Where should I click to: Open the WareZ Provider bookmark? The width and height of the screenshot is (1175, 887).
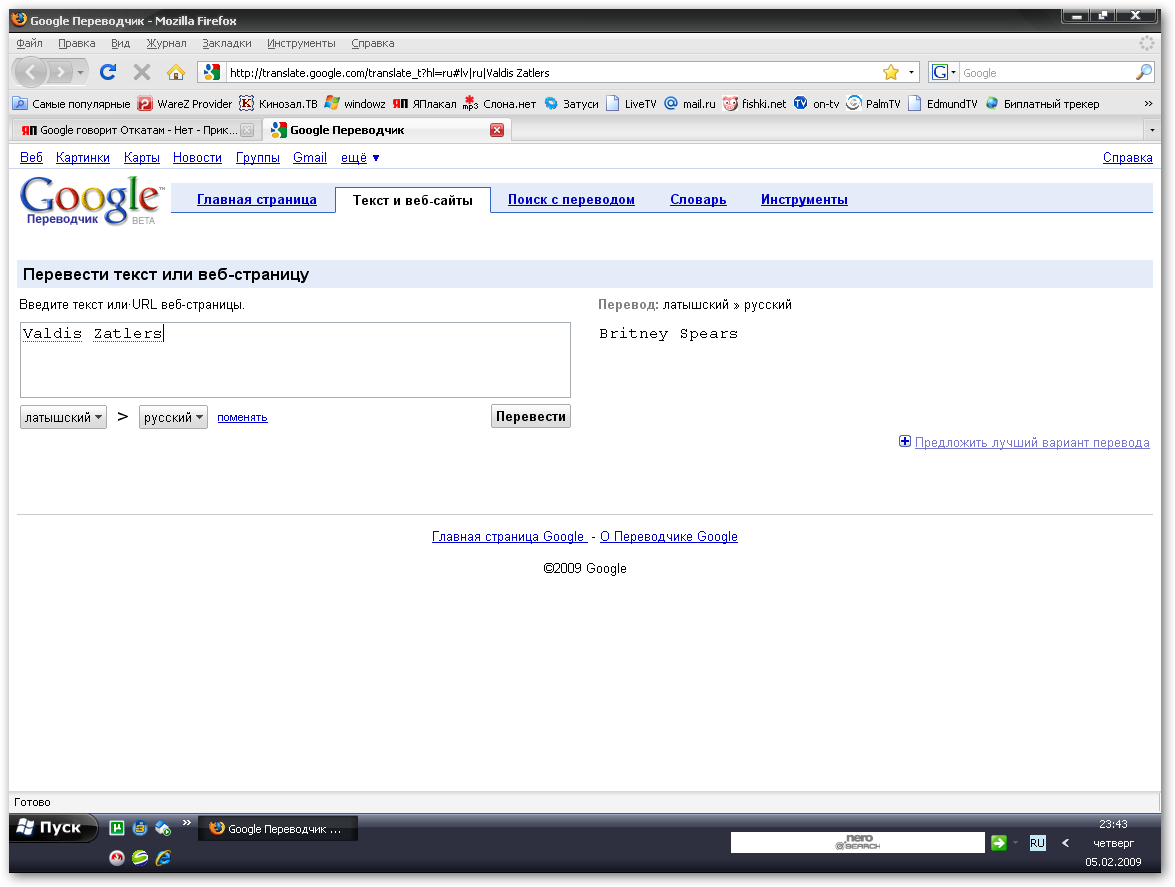185,103
